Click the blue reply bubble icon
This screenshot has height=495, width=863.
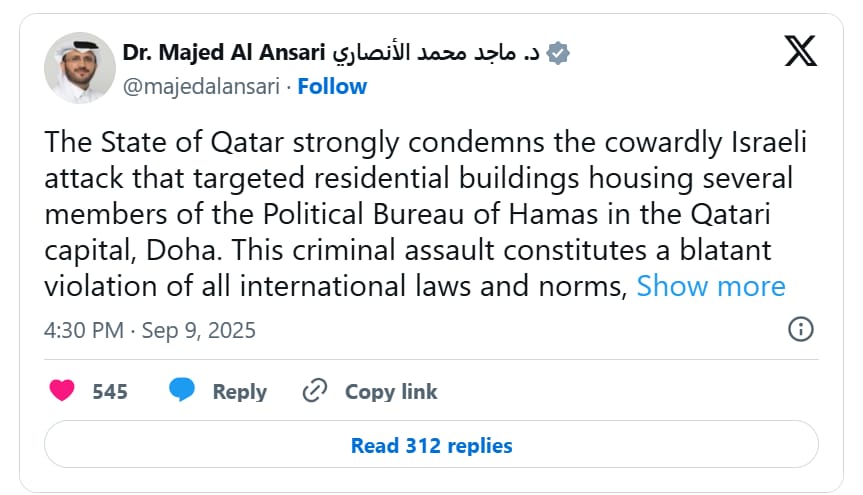(181, 391)
